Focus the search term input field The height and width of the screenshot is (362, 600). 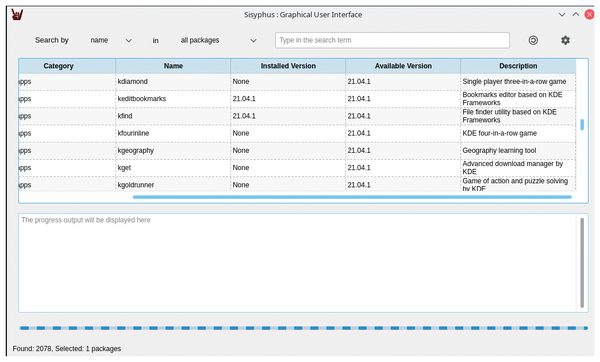pos(392,40)
